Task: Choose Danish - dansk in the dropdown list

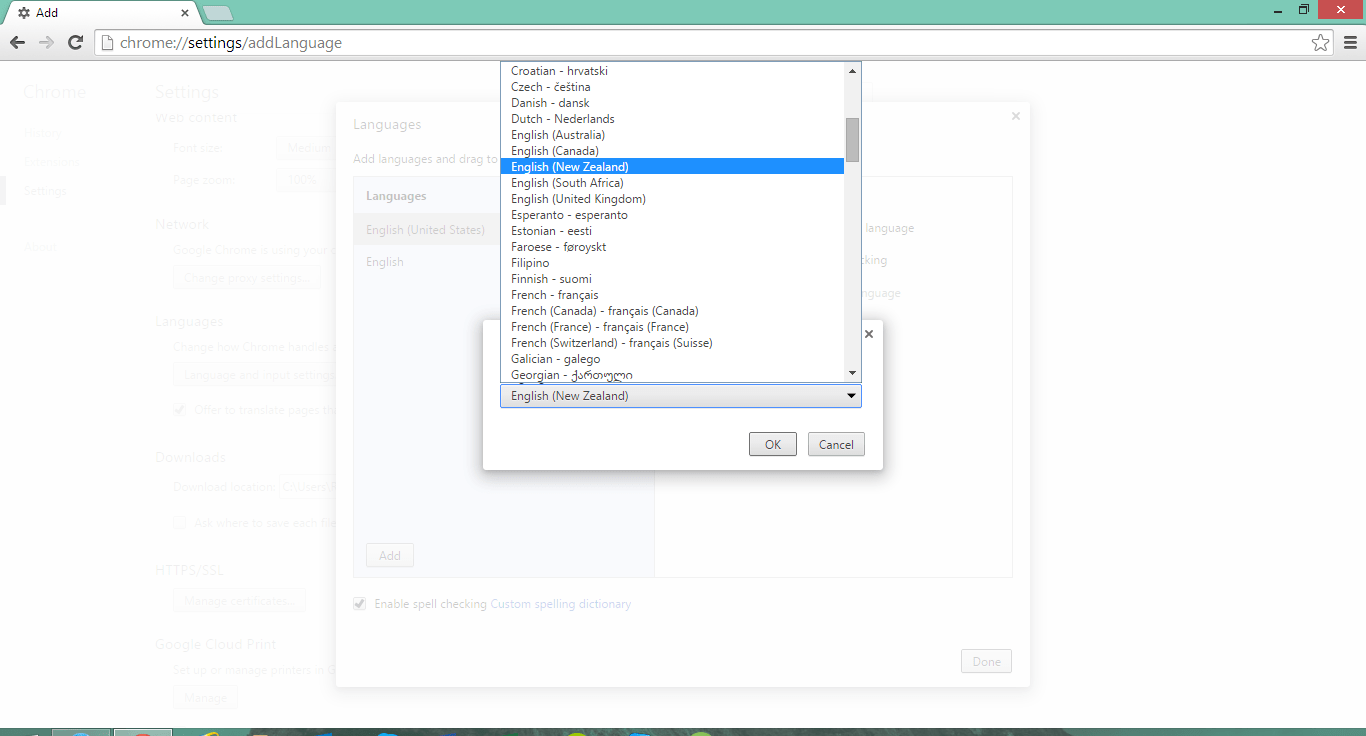Action: [672, 103]
